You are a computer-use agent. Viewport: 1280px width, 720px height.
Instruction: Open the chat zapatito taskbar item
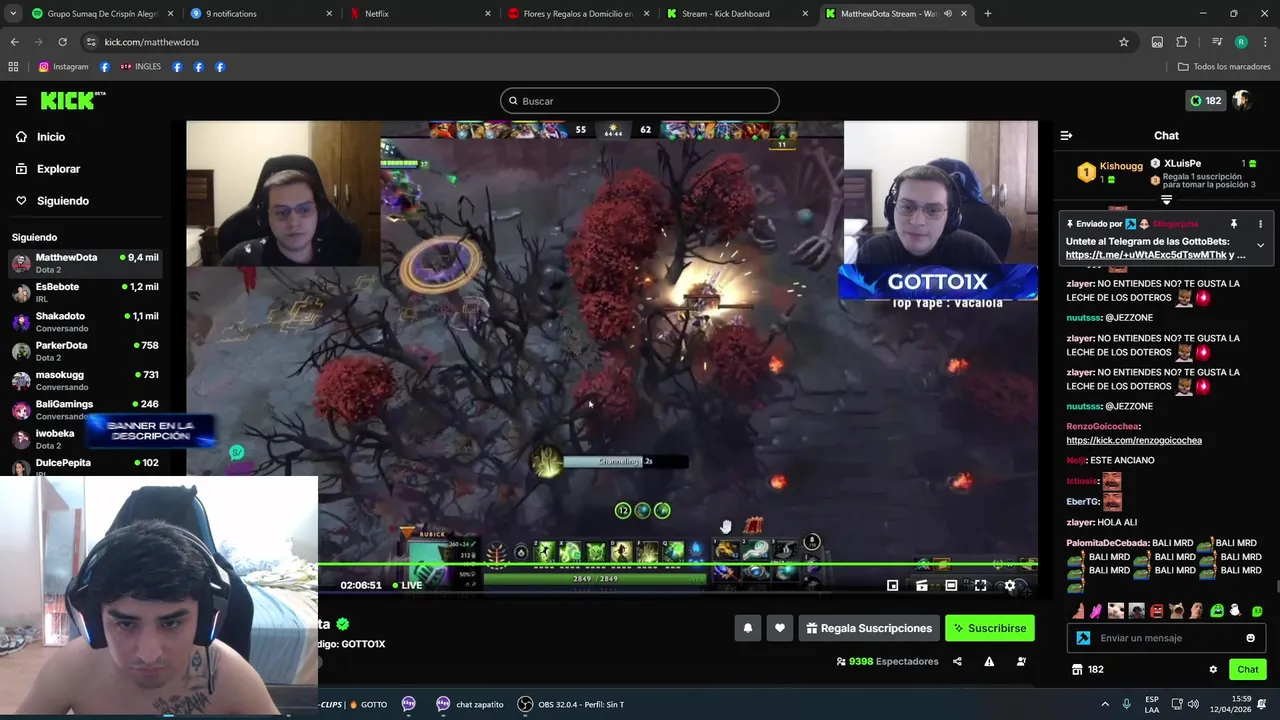click(469, 704)
